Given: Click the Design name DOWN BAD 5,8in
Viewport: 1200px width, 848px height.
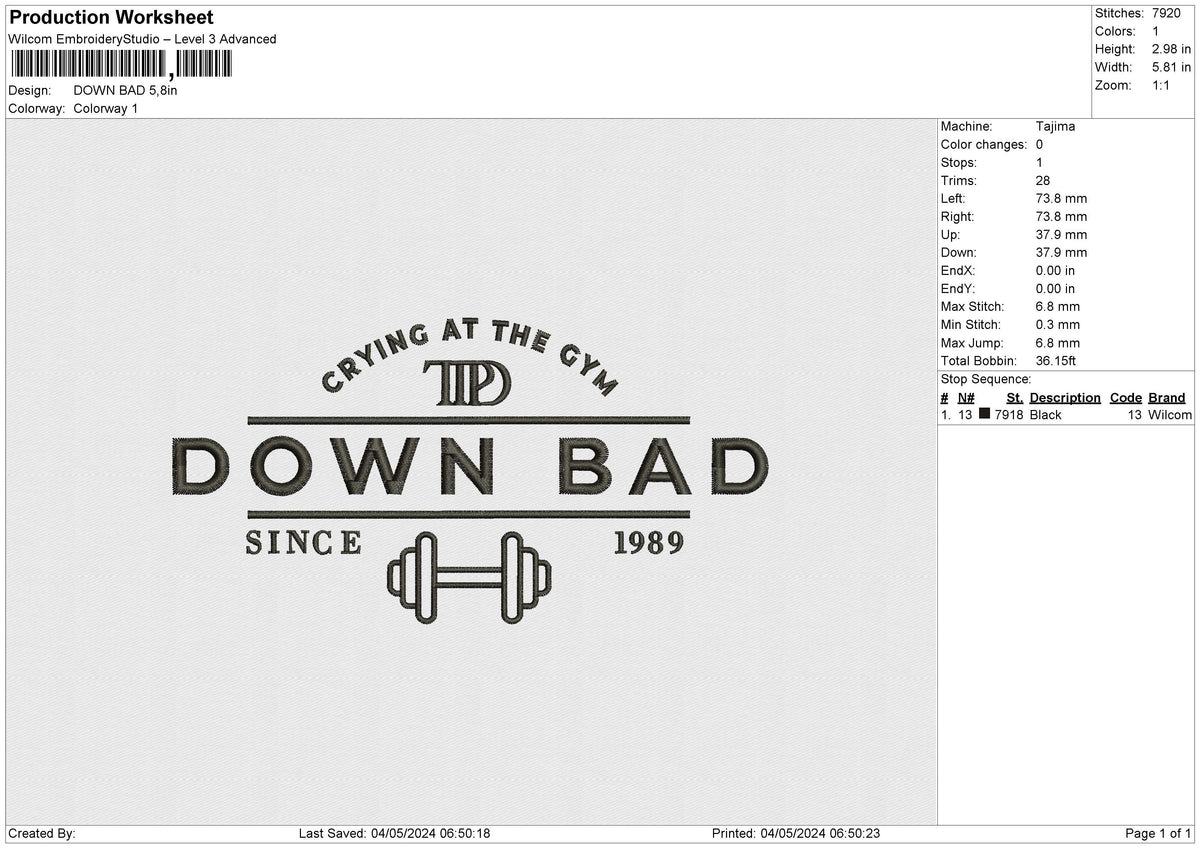Looking at the screenshot, I should 126,89.
